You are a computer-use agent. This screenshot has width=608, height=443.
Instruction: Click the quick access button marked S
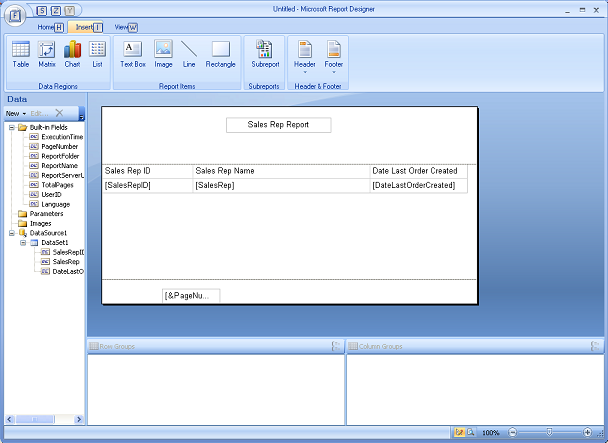tap(42, 10)
